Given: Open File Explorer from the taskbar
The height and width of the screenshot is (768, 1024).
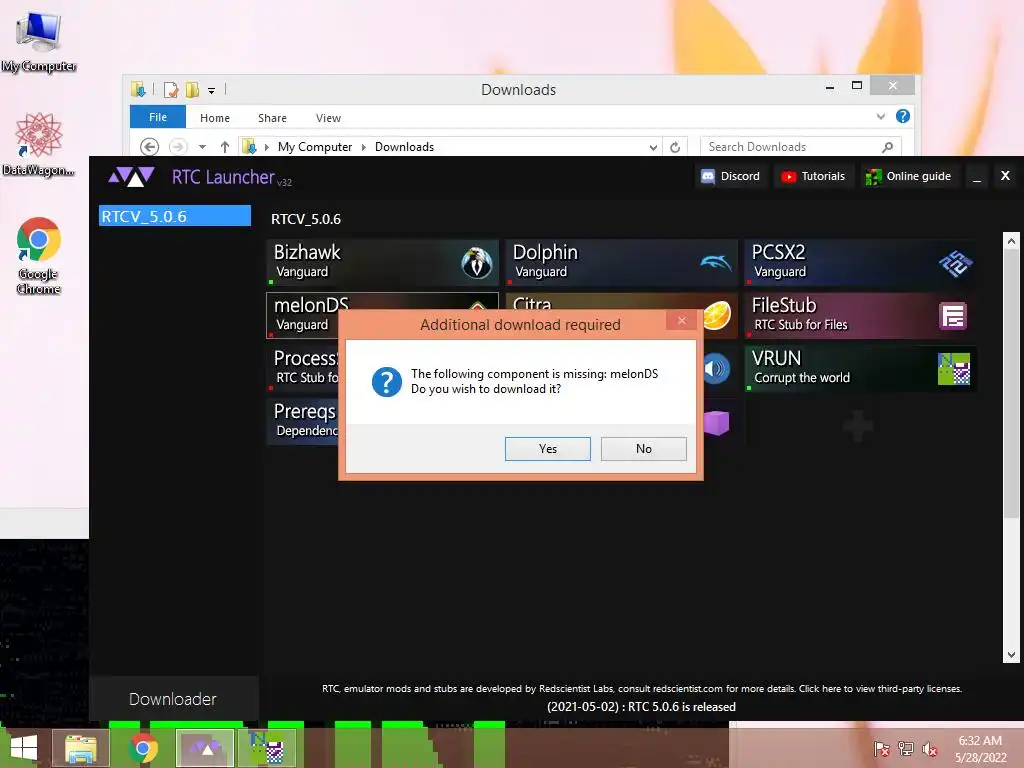Looking at the screenshot, I should [x=81, y=748].
